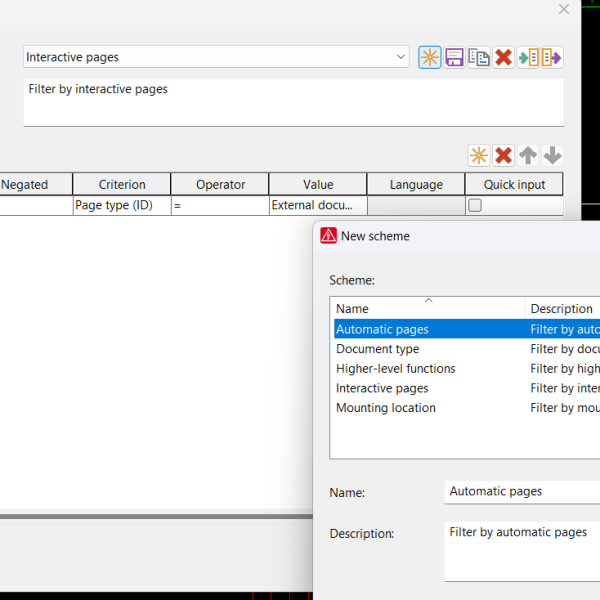Add a new criterion row with star icon

479,155
